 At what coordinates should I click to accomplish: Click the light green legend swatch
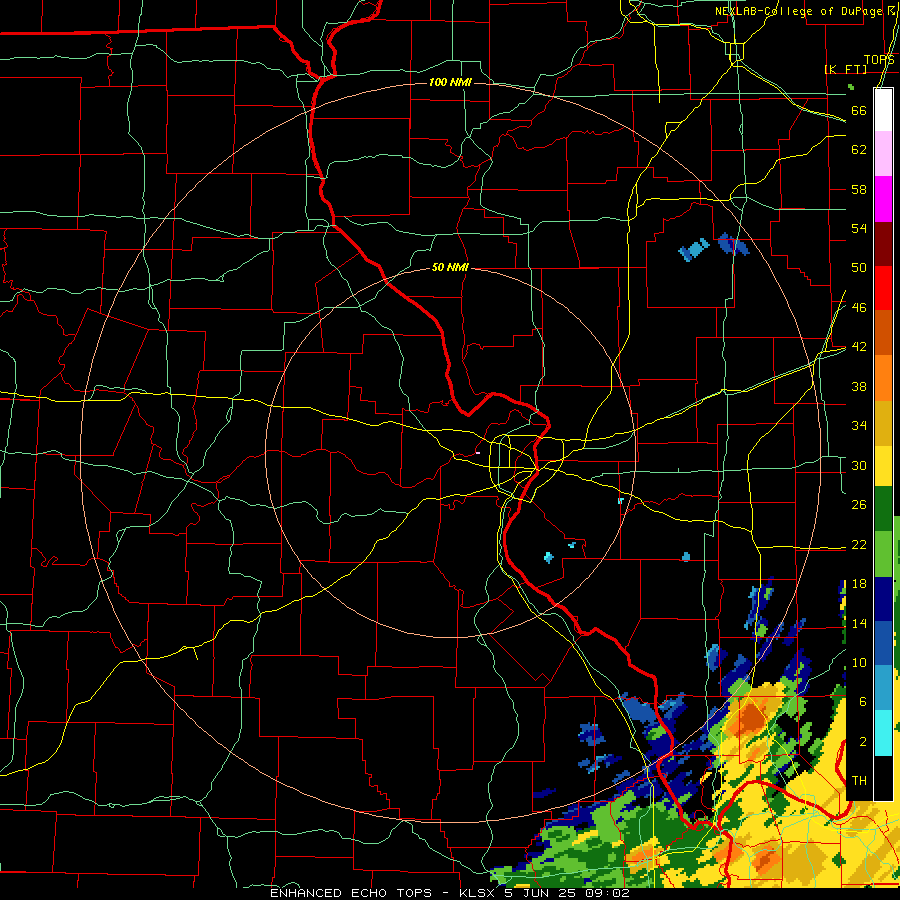(x=883, y=554)
